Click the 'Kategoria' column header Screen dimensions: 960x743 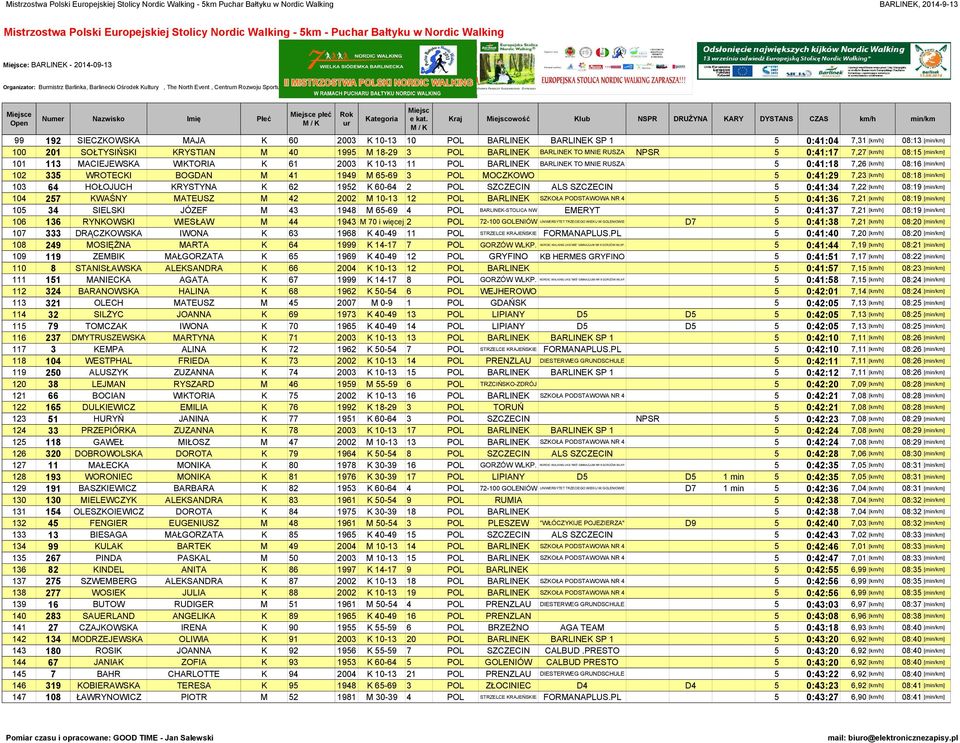pos(381,119)
